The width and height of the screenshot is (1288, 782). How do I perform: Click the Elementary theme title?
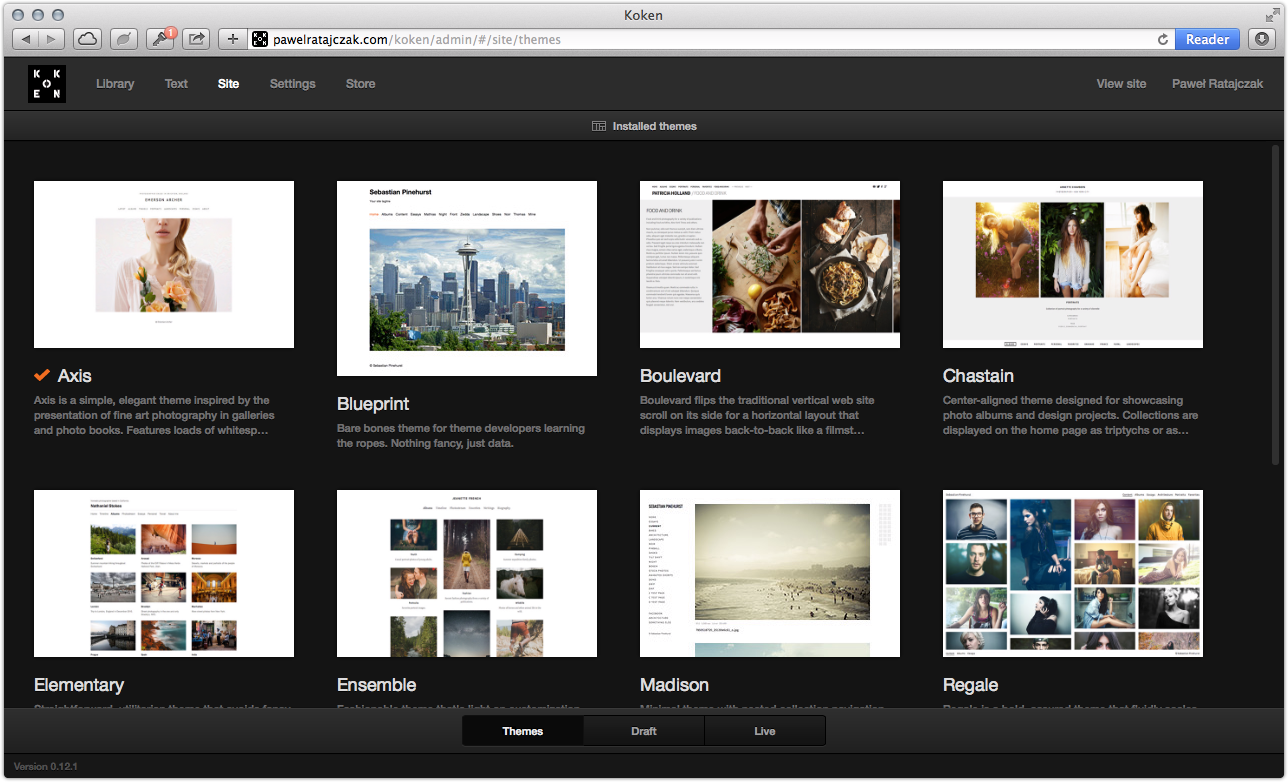(79, 685)
